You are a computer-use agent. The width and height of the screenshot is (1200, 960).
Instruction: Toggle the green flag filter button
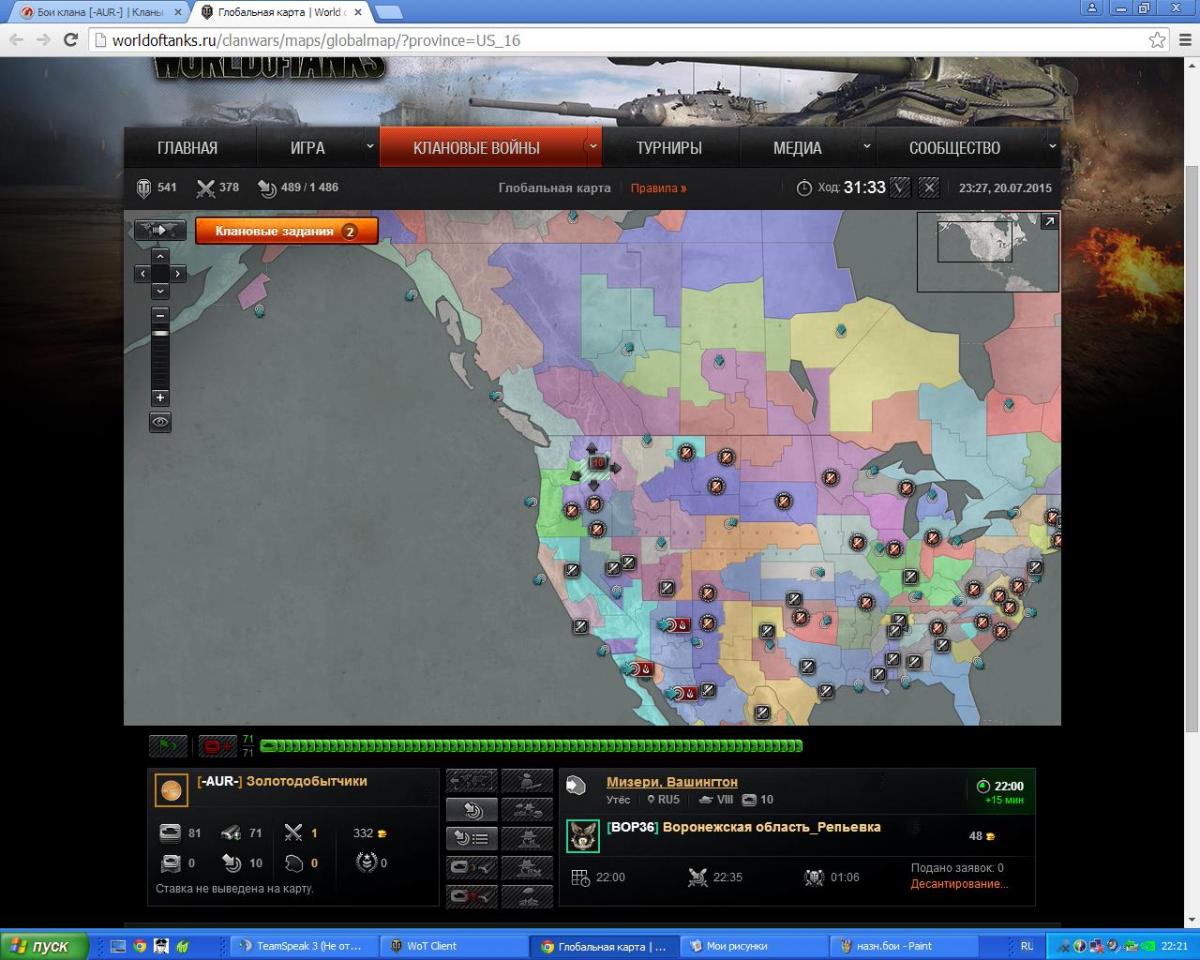tap(167, 745)
